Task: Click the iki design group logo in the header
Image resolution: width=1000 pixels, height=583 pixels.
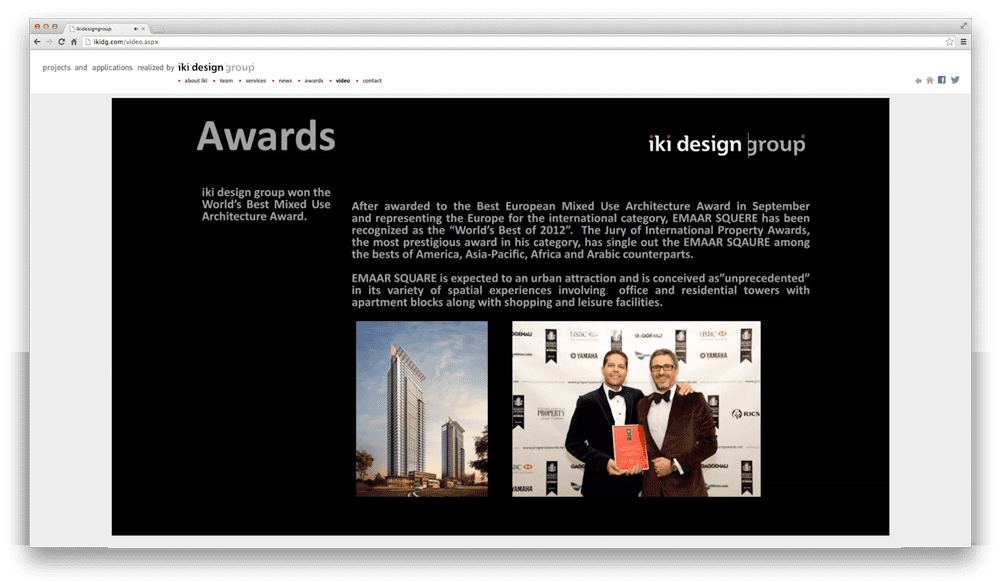Action: point(216,68)
